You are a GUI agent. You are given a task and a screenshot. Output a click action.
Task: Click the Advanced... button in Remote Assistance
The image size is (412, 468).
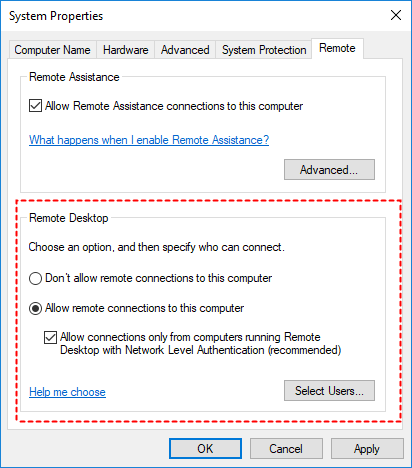point(329,170)
